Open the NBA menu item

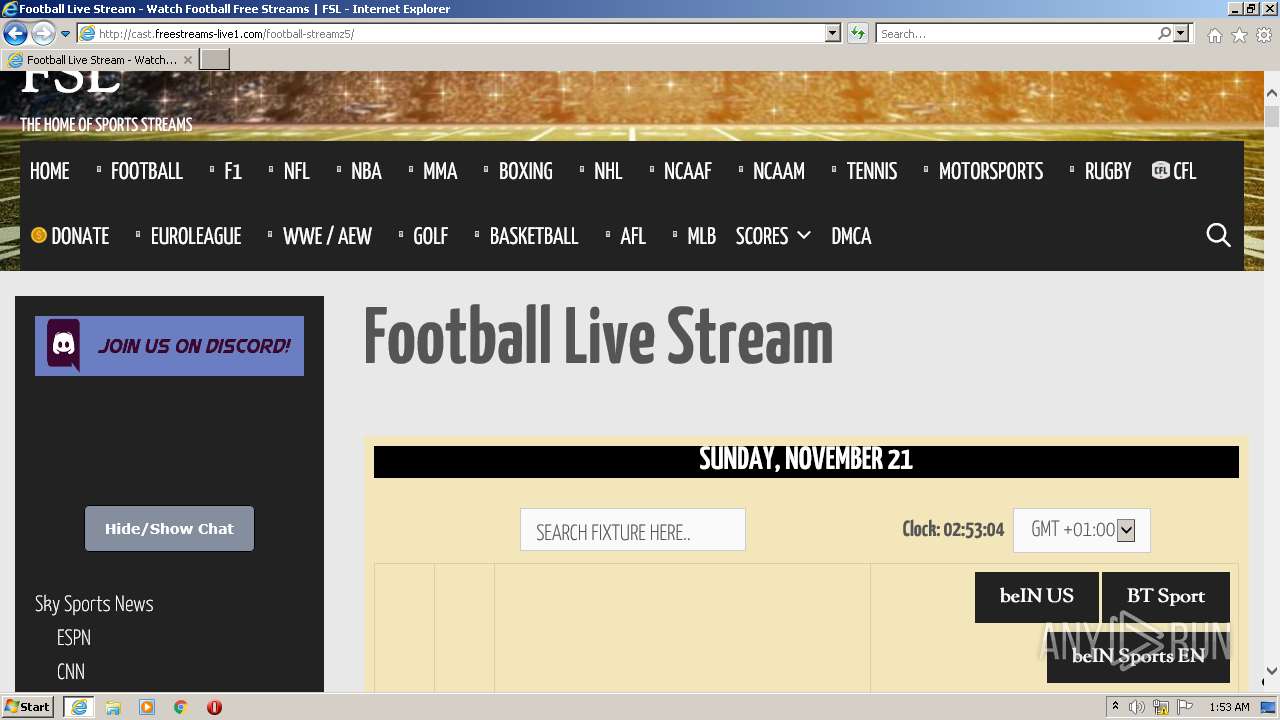pyautogui.click(x=367, y=171)
